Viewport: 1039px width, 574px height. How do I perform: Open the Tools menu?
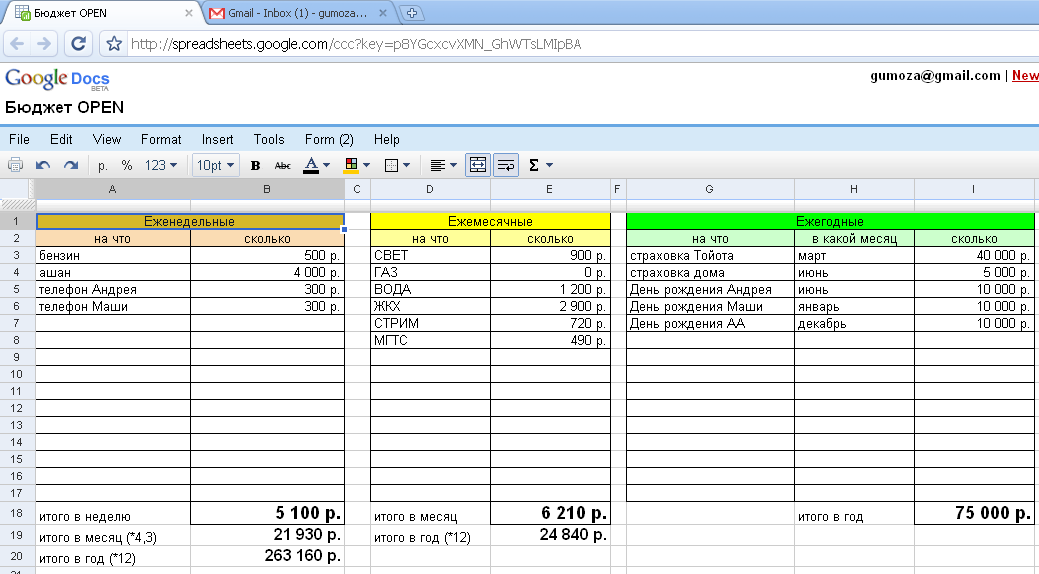269,139
